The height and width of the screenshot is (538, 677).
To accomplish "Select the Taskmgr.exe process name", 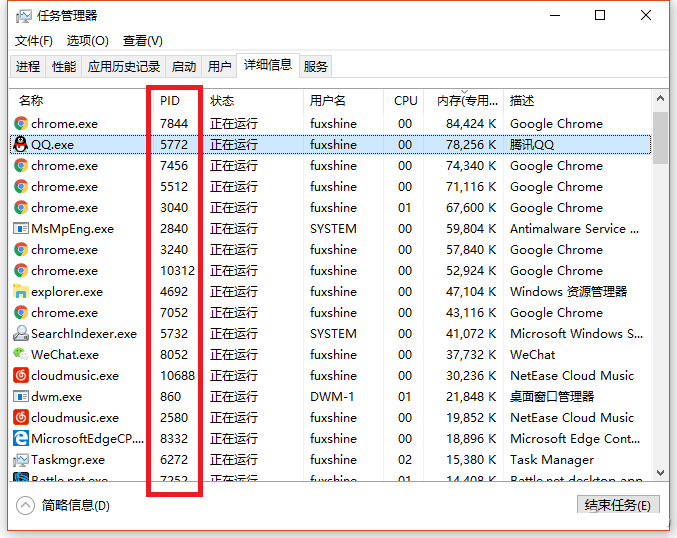I will (68, 460).
